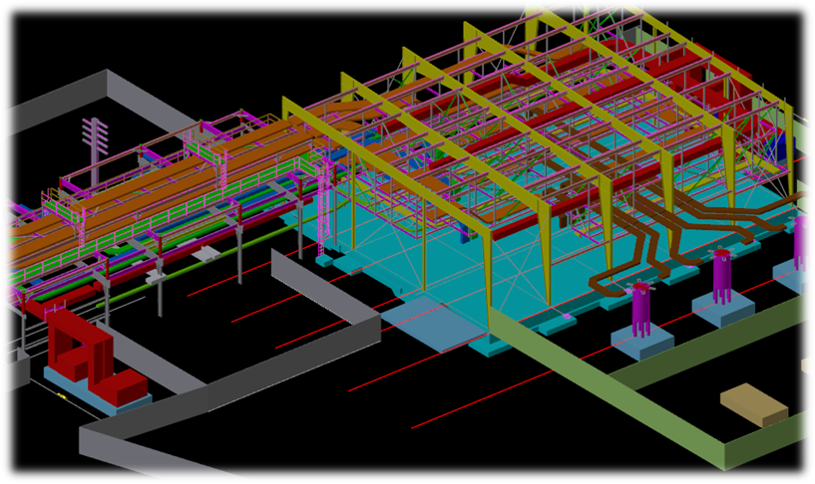Screen dimensions: 815x484
Task: Click the tan box near green wall
Action: 755,403
